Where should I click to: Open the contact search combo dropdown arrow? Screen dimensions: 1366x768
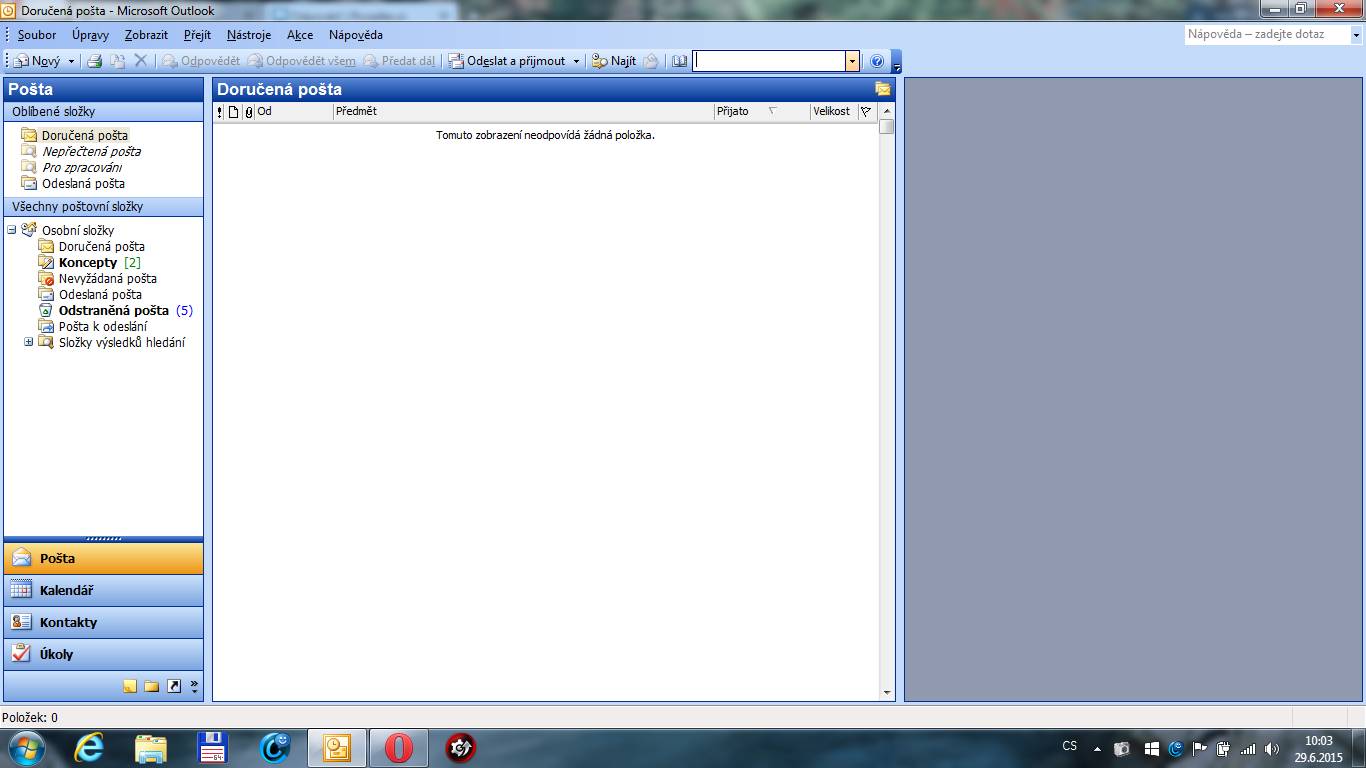[852, 61]
